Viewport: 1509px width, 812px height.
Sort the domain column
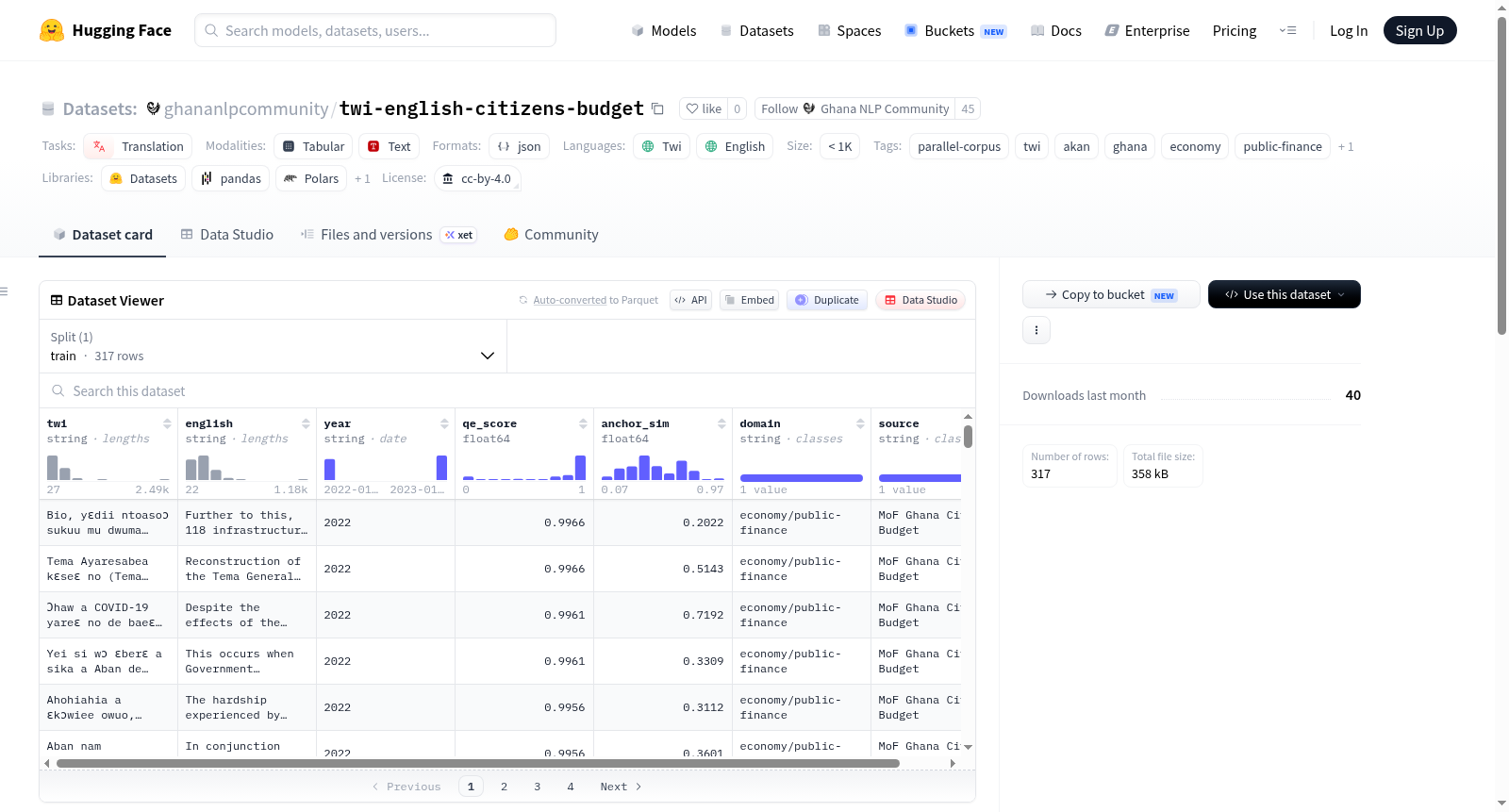(x=860, y=423)
